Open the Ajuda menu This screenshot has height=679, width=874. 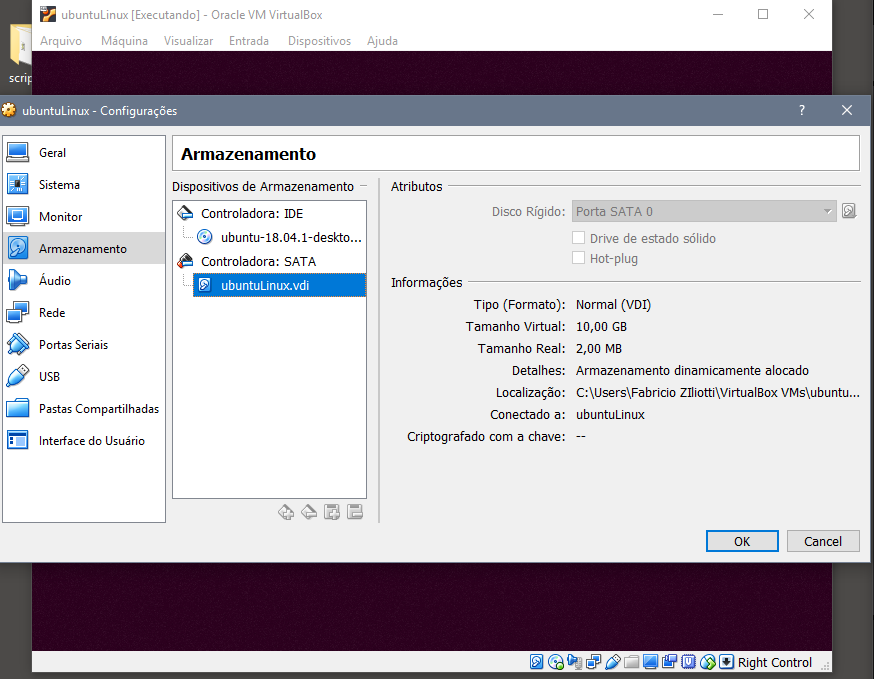pyautogui.click(x=382, y=41)
